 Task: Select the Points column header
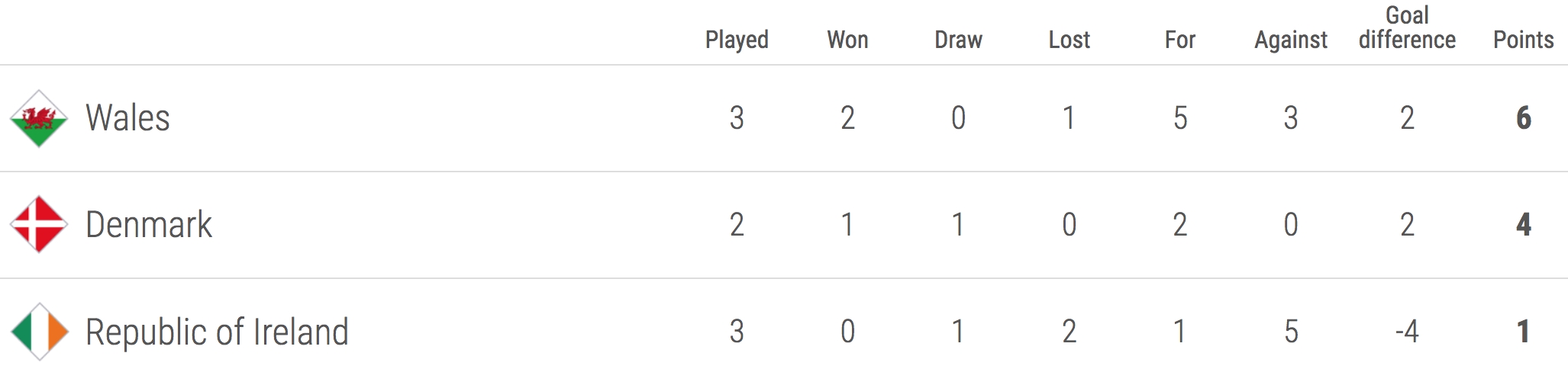(1524, 40)
